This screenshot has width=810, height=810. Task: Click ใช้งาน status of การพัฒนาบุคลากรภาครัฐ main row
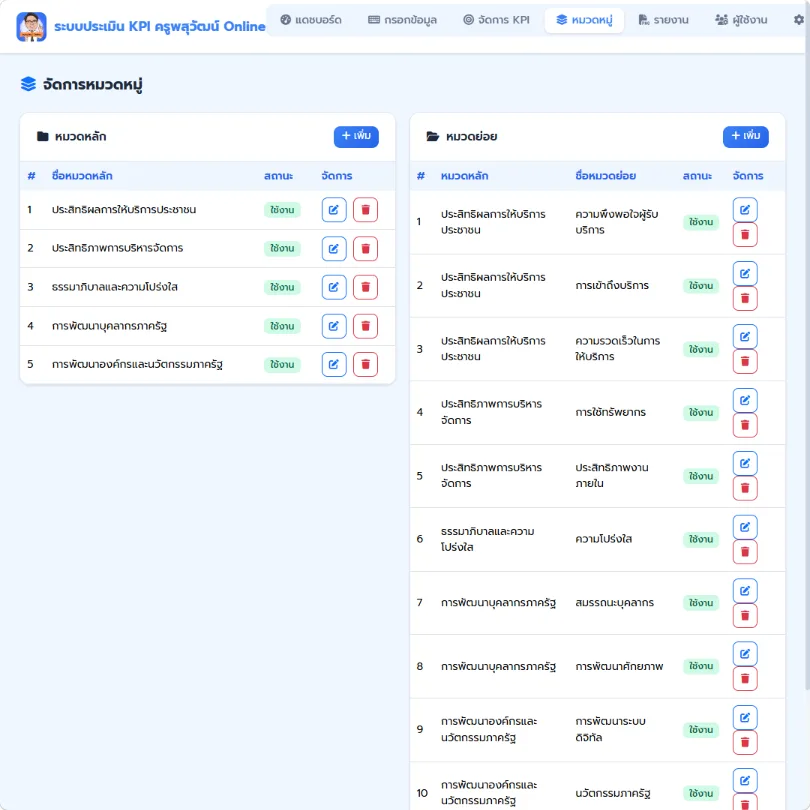tap(282, 326)
